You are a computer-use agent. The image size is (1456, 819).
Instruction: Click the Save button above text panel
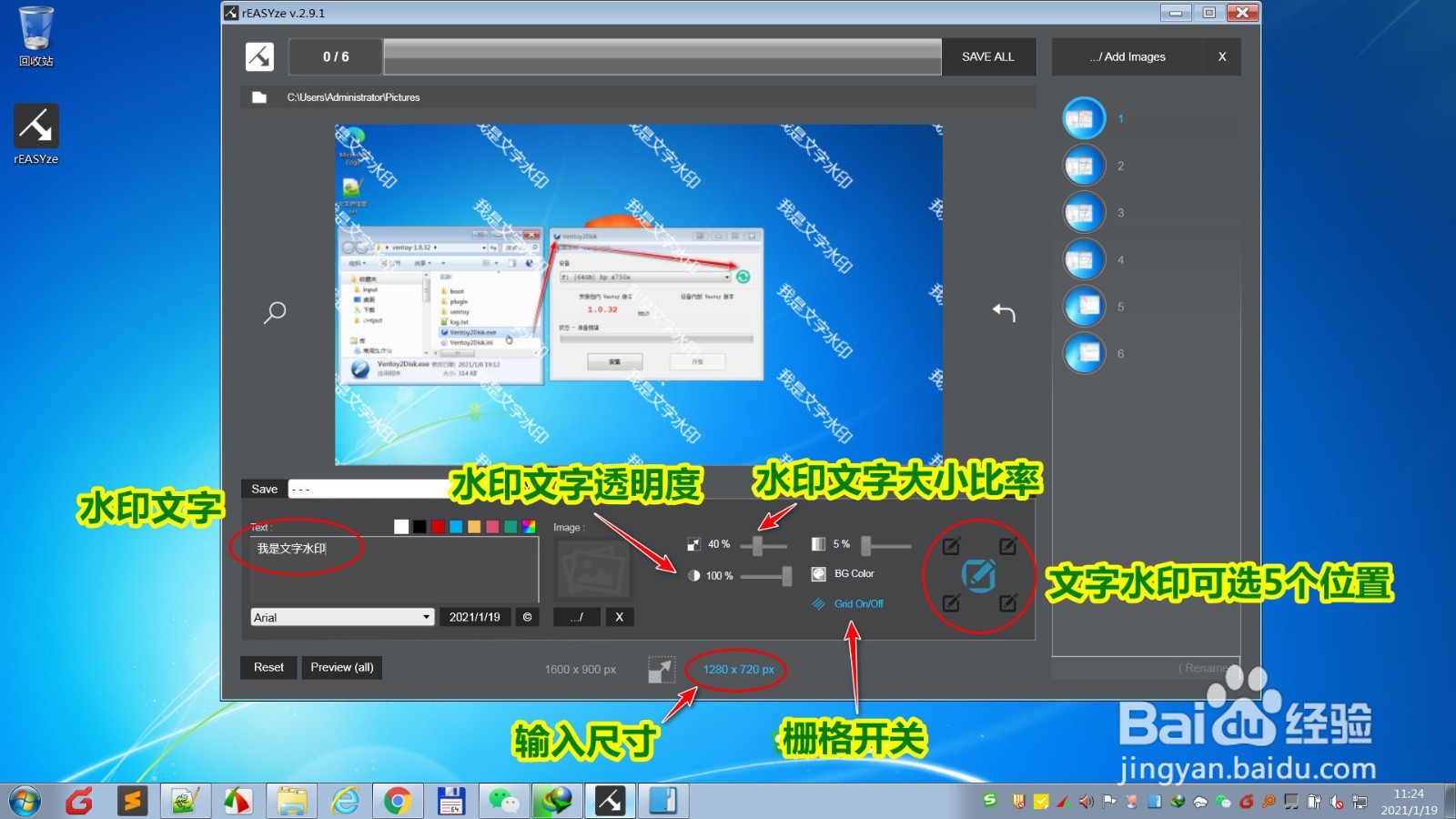click(x=264, y=489)
